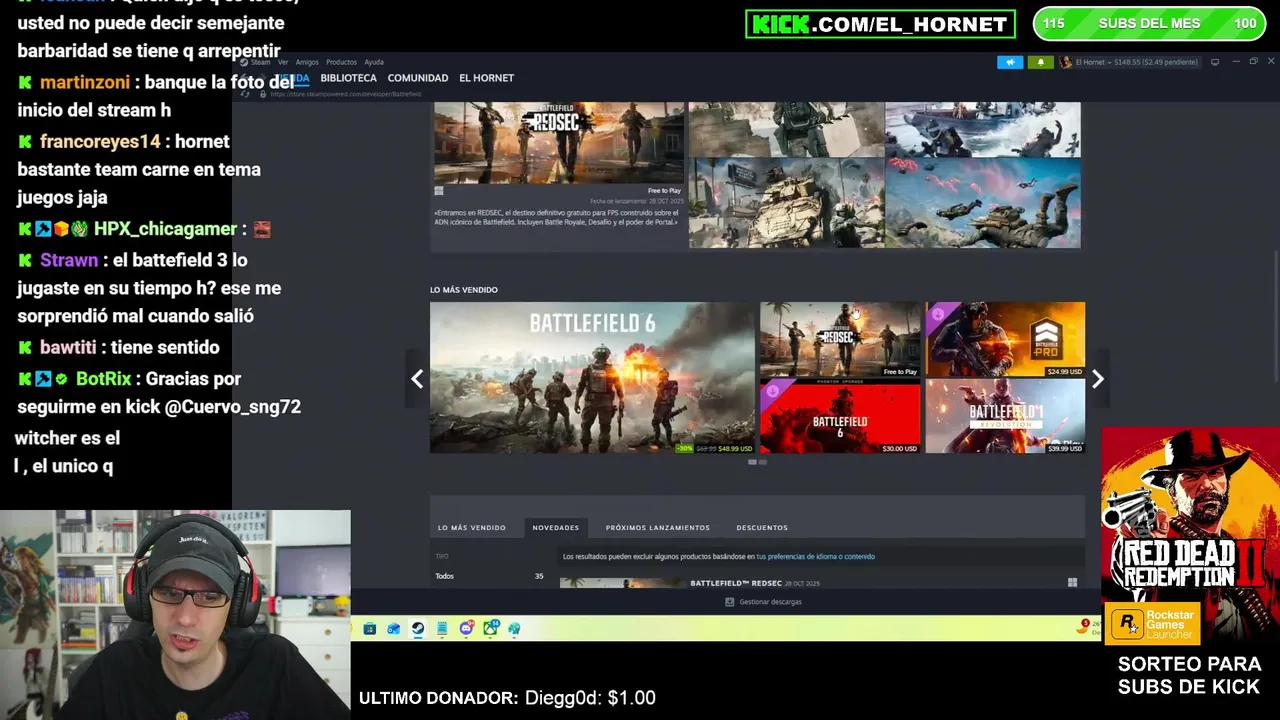Click the Rockstar Games Launcher logo
Image resolution: width=1280 pixels, height=720 pixels.
pyautogui.click(x=1153, y=624)
